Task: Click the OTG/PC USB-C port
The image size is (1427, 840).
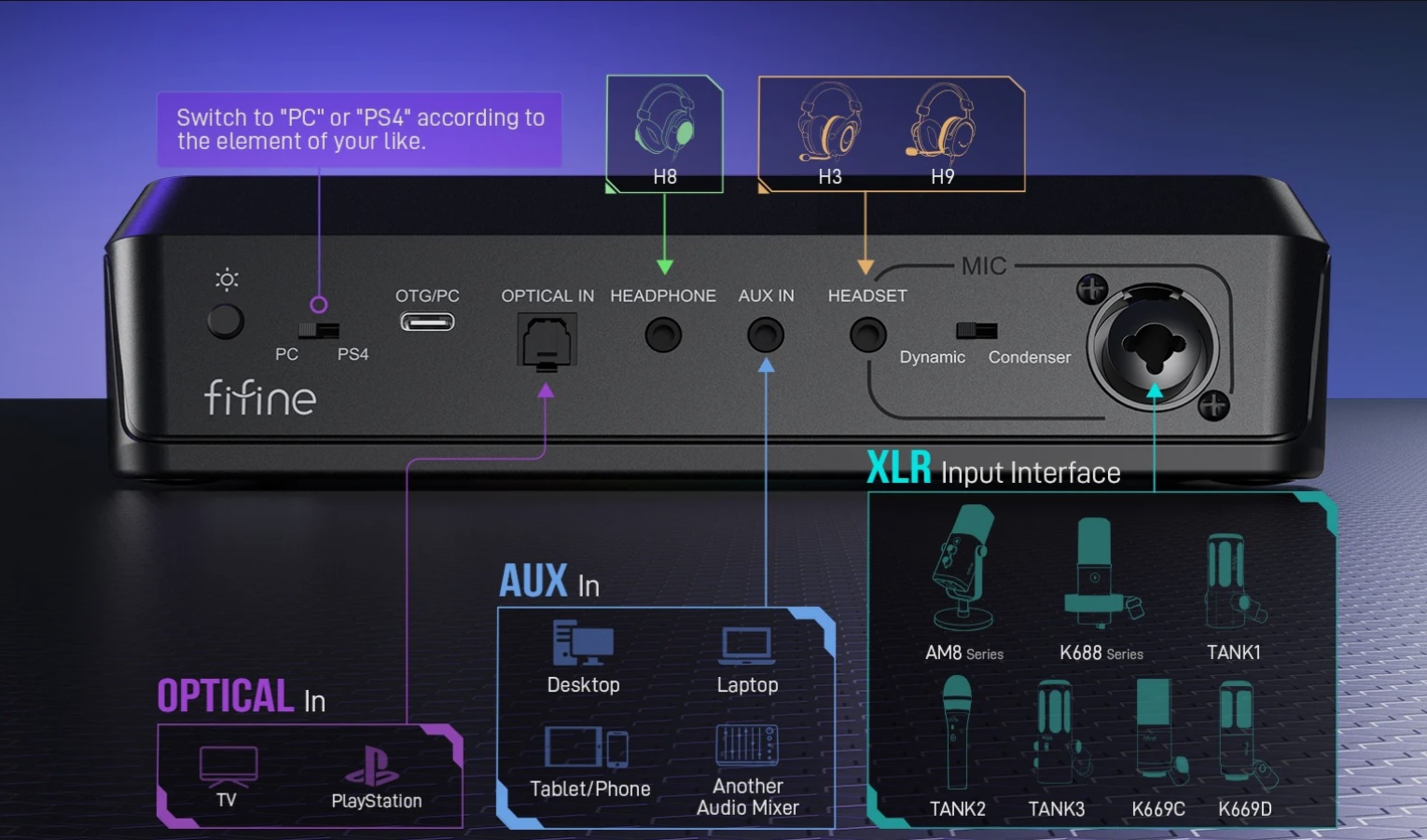Action: (x=427, y=322)
